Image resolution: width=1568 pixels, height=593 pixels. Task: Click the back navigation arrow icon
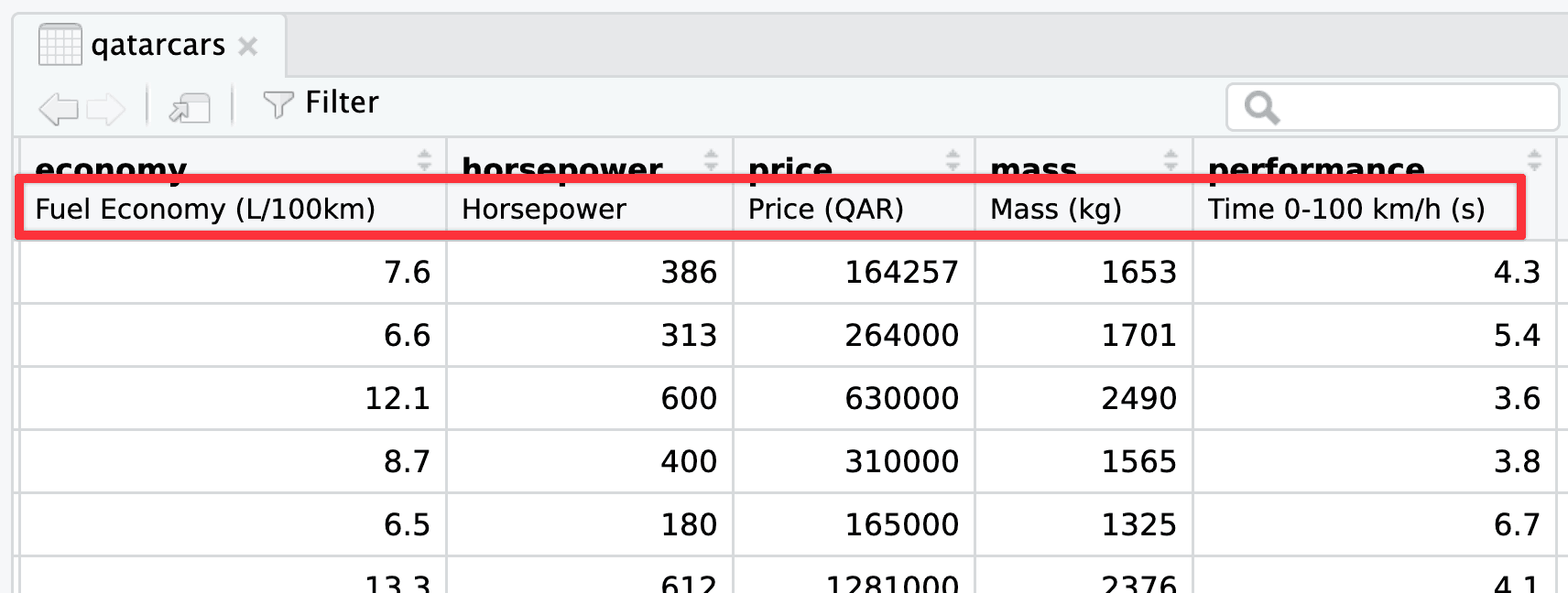click(x=58, y=108)
